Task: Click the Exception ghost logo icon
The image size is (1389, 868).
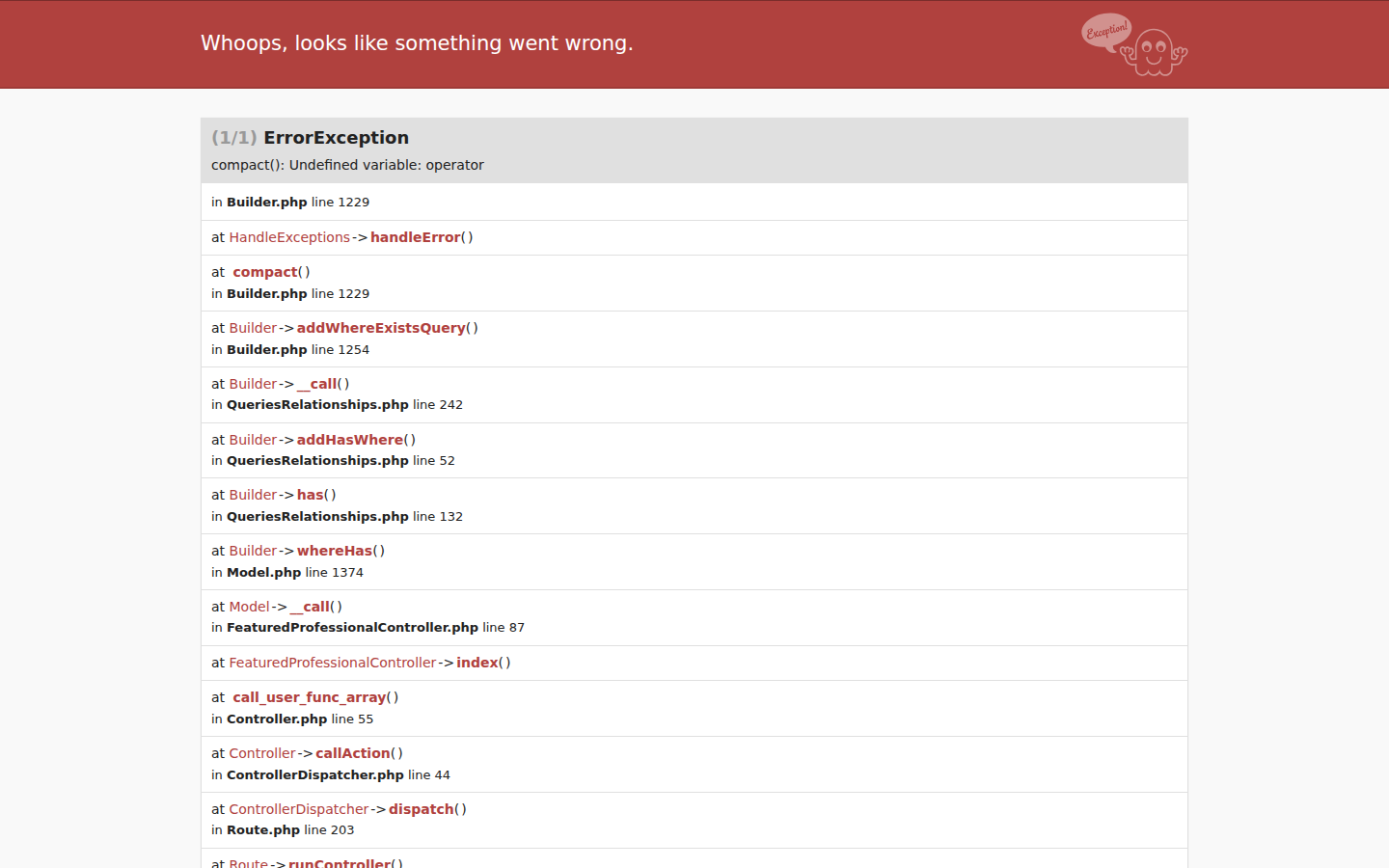Action: 1134,44
